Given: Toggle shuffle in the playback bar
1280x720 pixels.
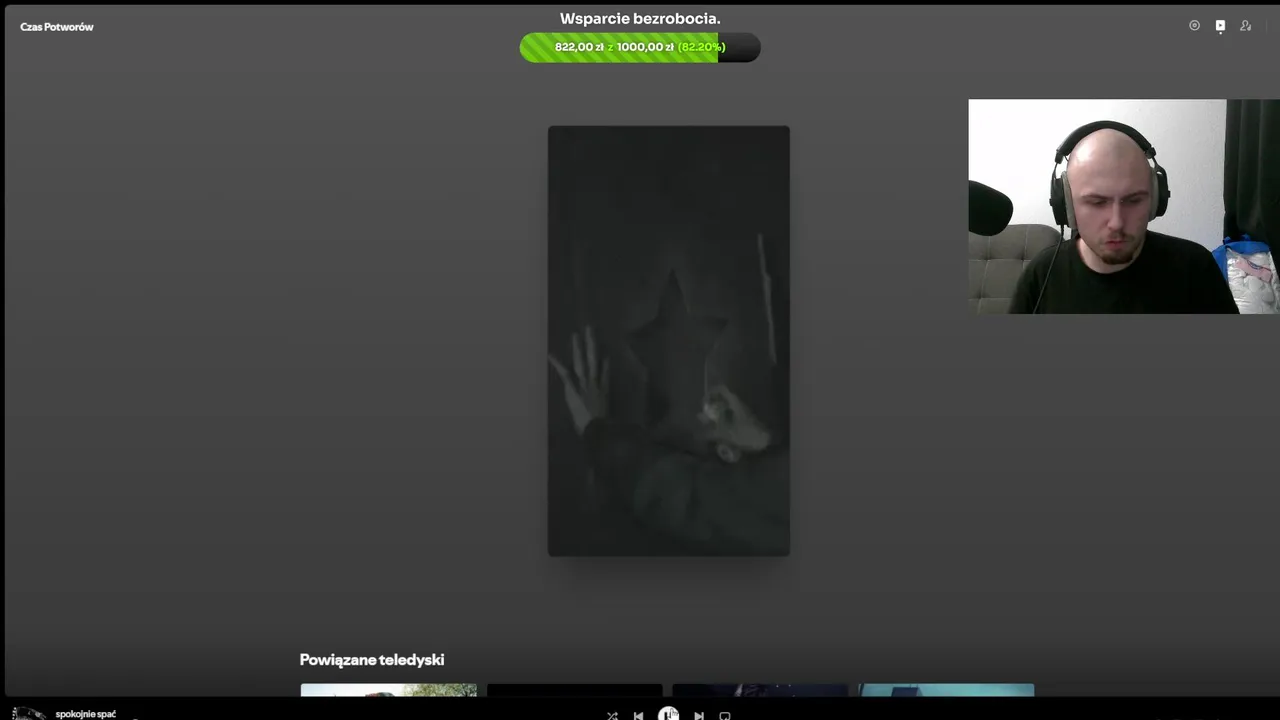Looking at the screenshot, I should coord(612,716).
